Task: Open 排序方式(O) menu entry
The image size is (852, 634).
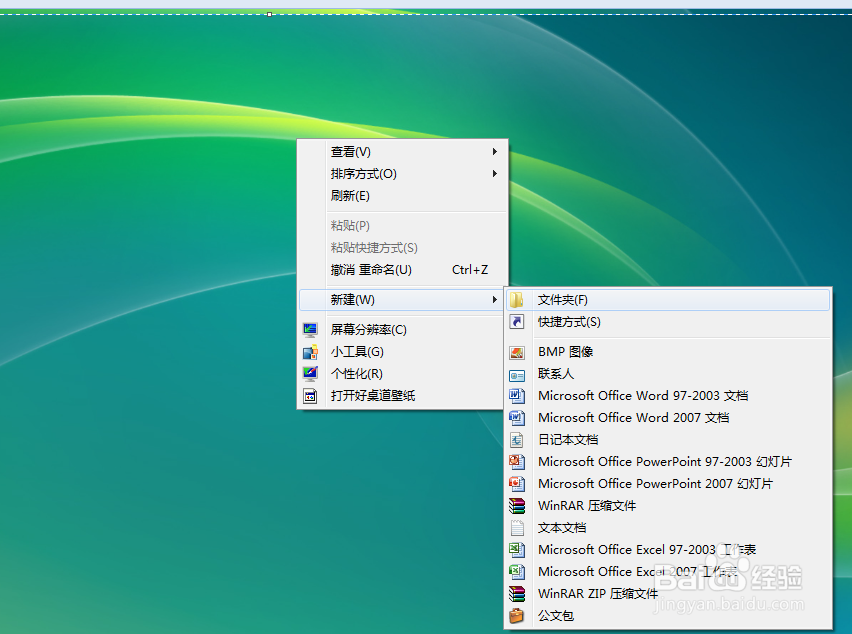Action: coord(402,174)
